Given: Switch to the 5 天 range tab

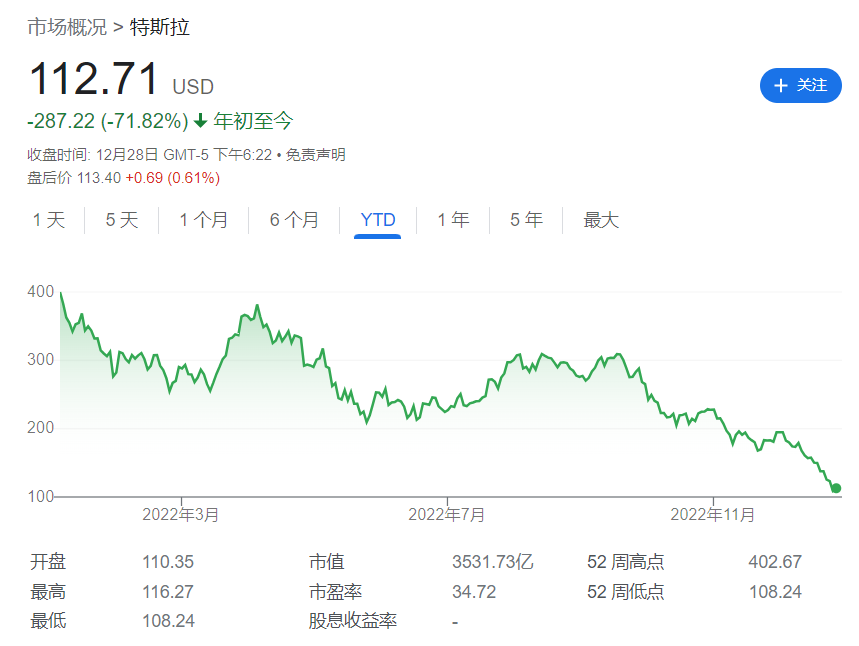Looking at the screenshot, I should (122, 220).
